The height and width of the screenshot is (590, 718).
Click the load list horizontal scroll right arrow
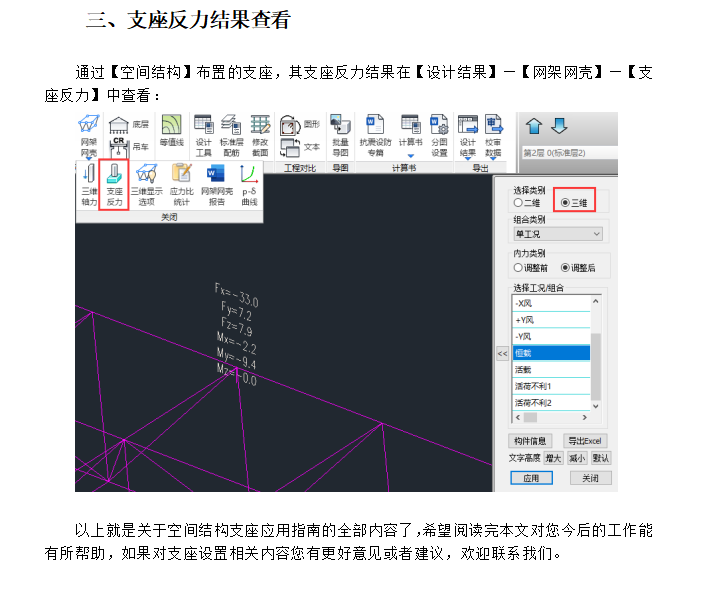pos(584,417)
